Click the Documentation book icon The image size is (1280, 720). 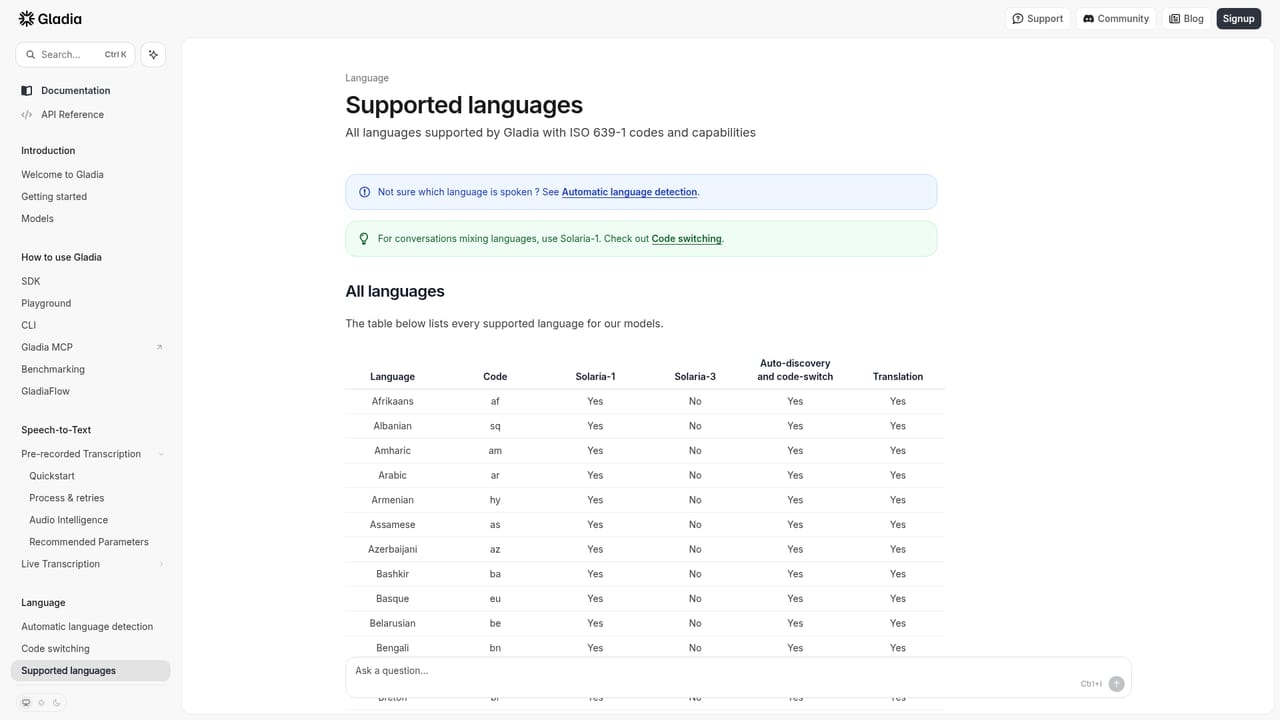tap(27, 91)
